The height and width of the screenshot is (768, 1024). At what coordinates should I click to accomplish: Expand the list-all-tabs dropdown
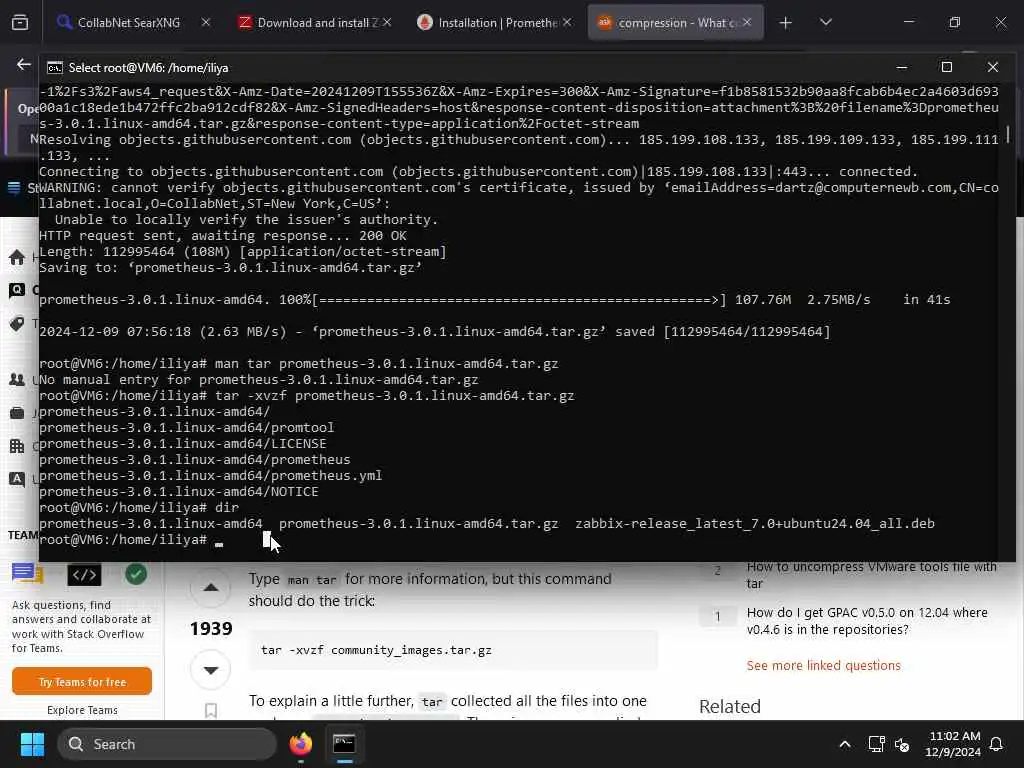pyautogui.click(x=826, y=22)
